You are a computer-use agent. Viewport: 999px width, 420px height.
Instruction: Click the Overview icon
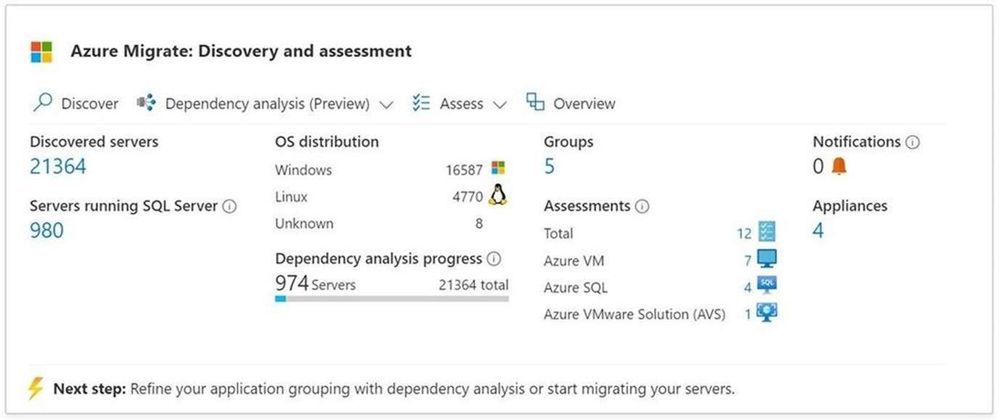point(535,102)
